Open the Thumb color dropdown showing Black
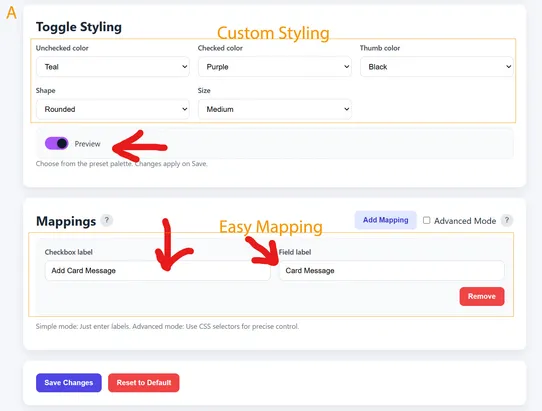 437,67
